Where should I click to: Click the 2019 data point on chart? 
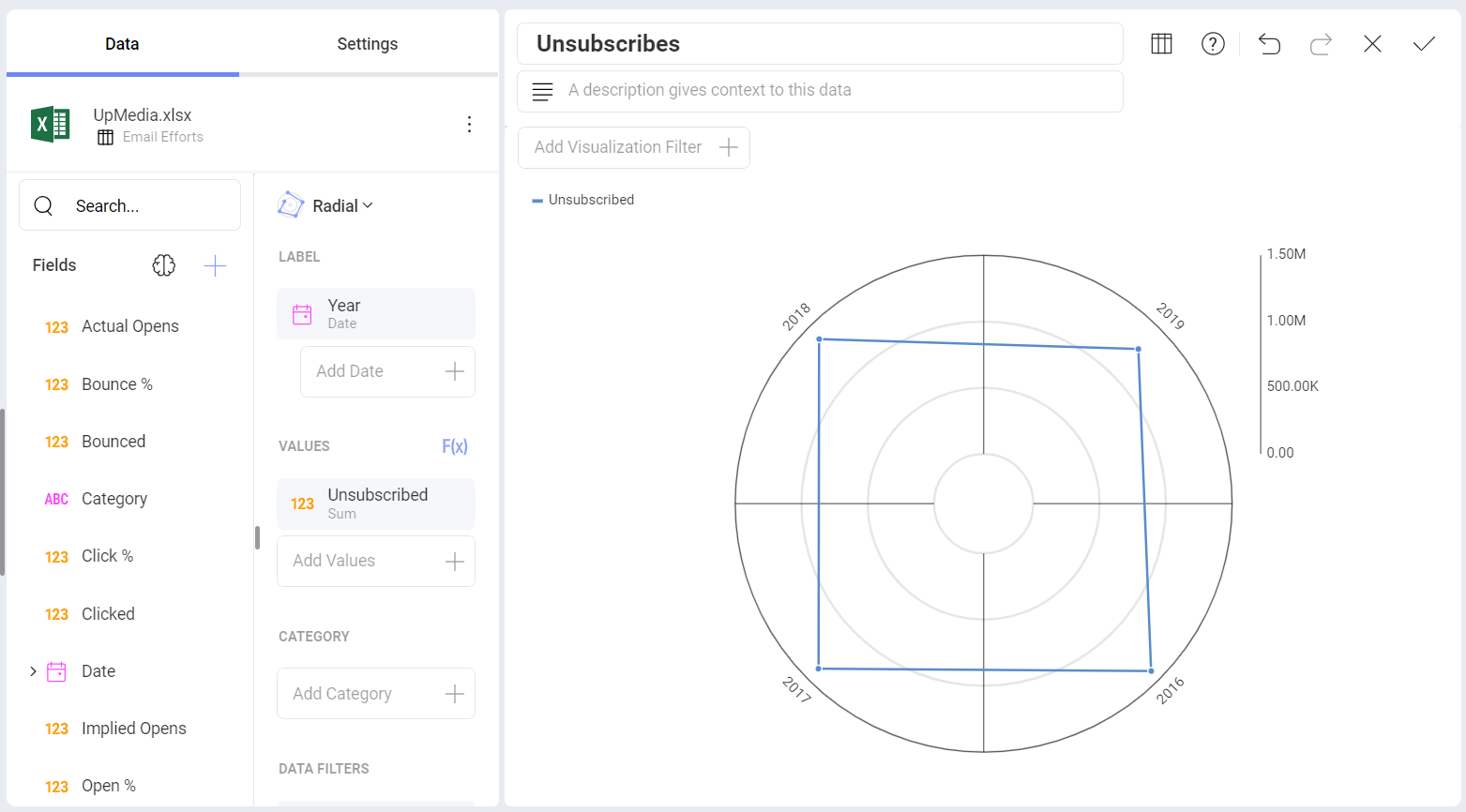1139,349
